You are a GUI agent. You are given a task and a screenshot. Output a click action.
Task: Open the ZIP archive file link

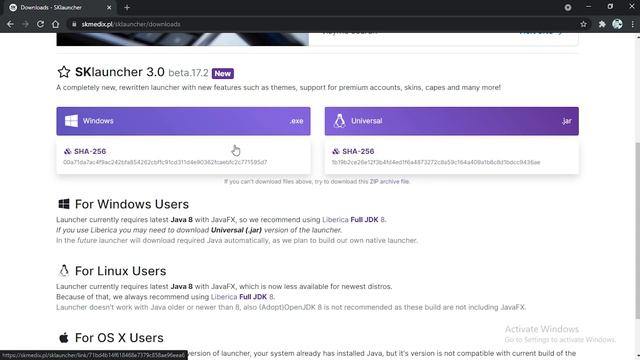click(389, 181)
